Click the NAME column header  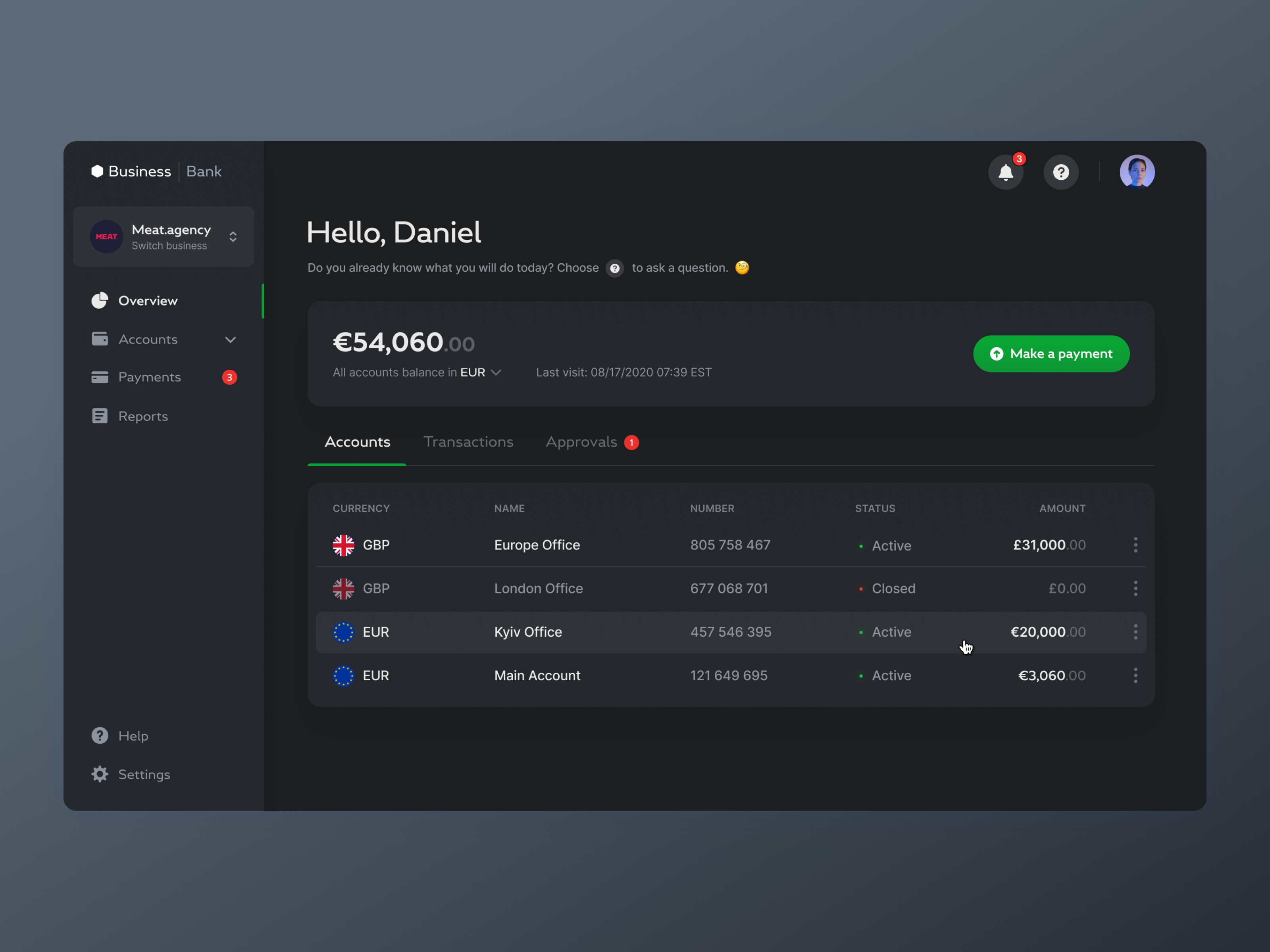click(x=509, y=509)
